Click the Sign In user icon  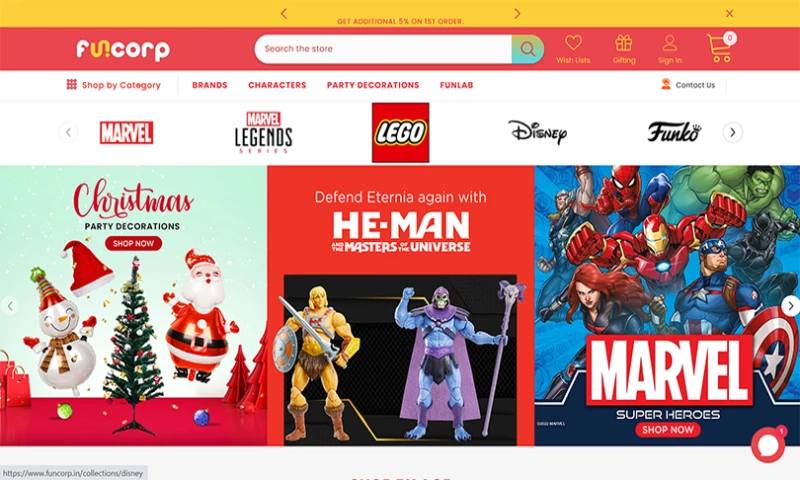coord(669,43)
